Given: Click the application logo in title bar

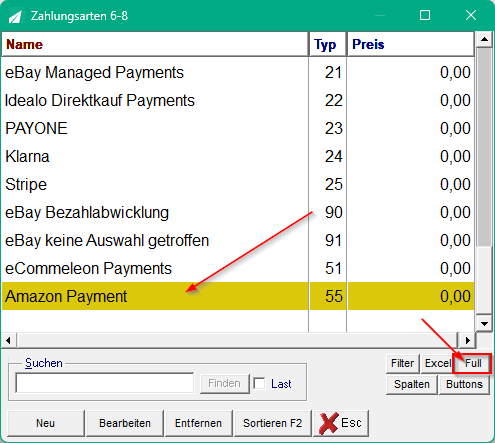Looking at the screenshot, I should point(15,16).
